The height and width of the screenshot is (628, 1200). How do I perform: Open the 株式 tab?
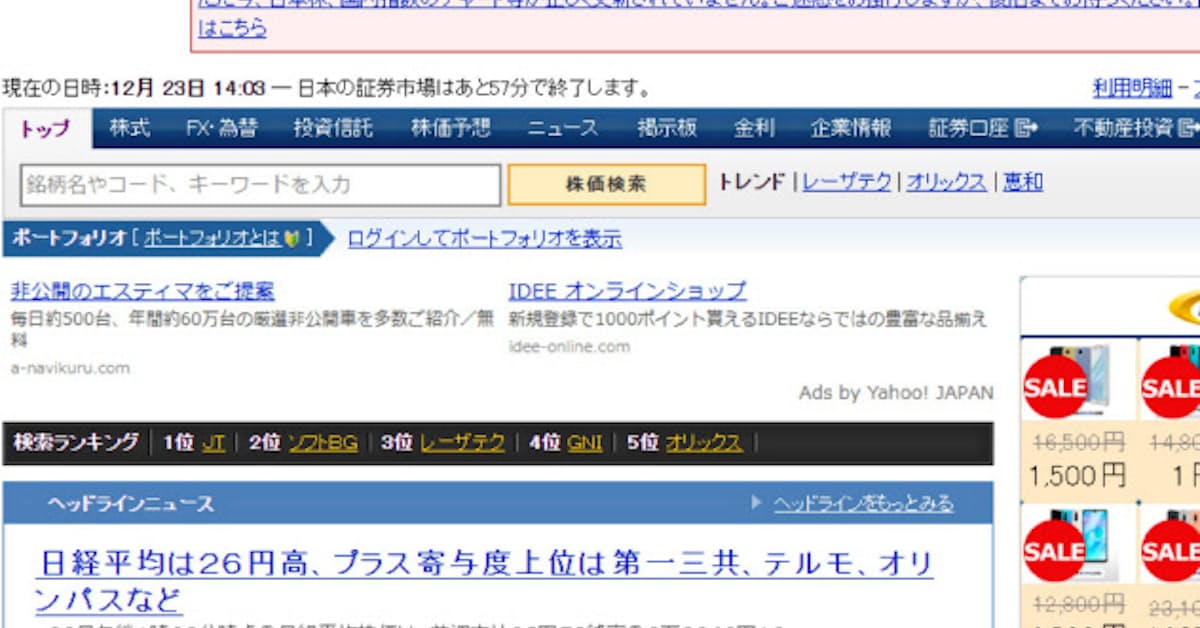point(129,128)
